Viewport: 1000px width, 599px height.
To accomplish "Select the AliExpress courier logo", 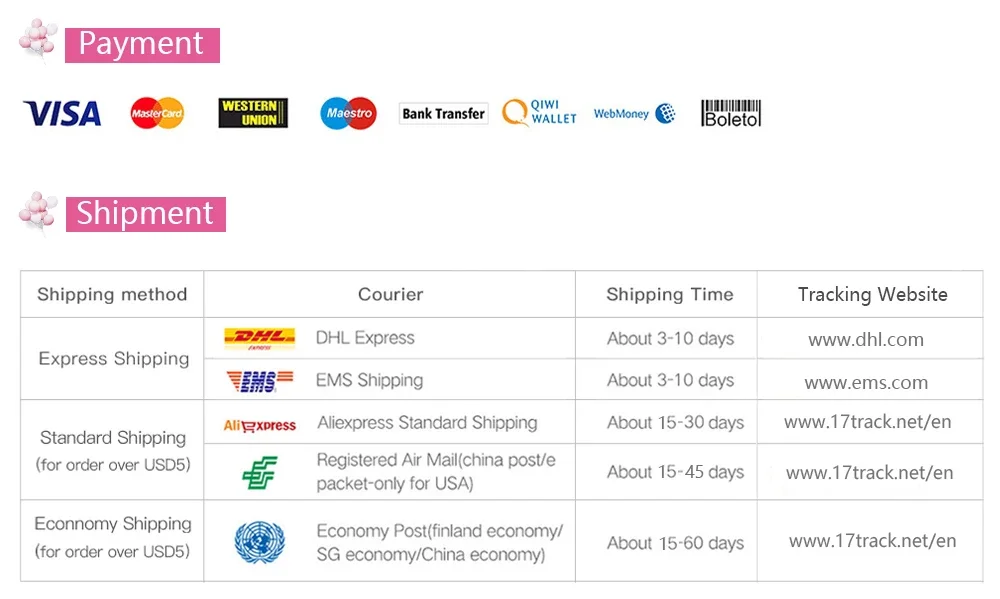I will (x=260, y=425).
